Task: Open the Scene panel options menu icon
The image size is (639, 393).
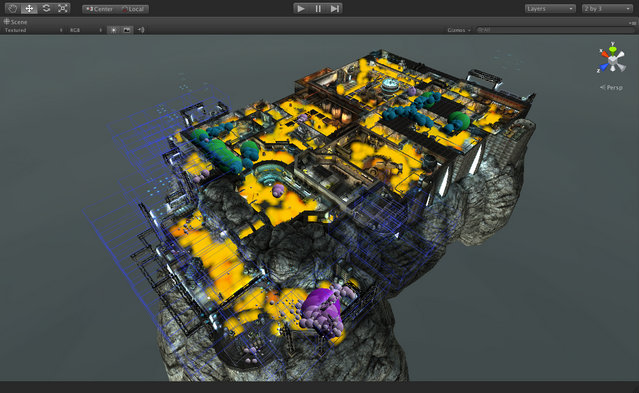Action: [x=632, y=23]
